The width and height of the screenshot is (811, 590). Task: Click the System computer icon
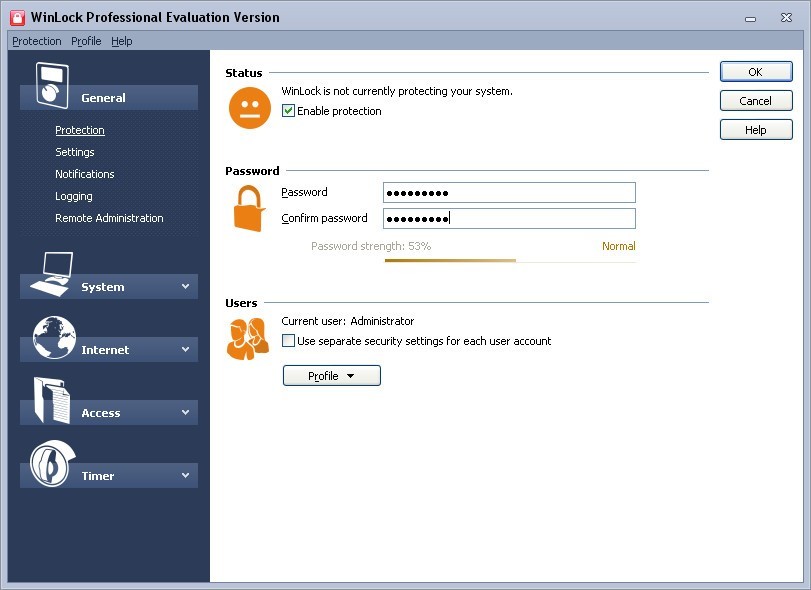point(52,274)
